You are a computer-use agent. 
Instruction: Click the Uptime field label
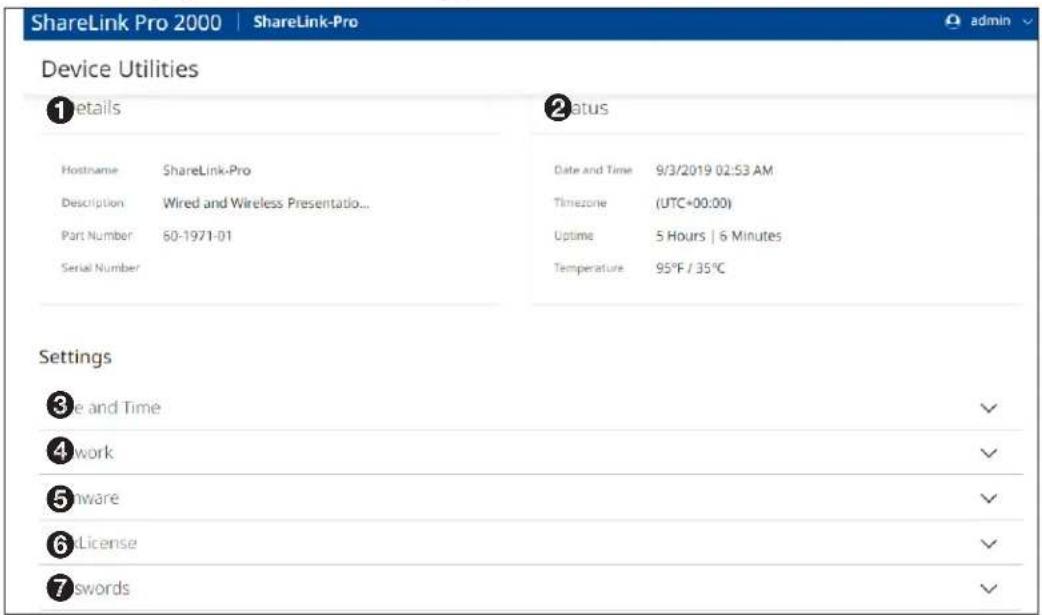[x=573, y=235]
